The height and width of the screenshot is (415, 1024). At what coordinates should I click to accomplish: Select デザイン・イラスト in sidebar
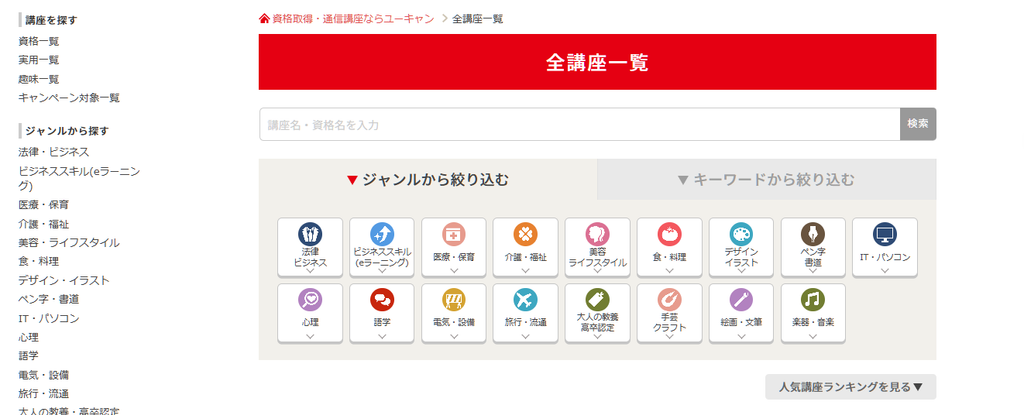[x=64, y=280]
